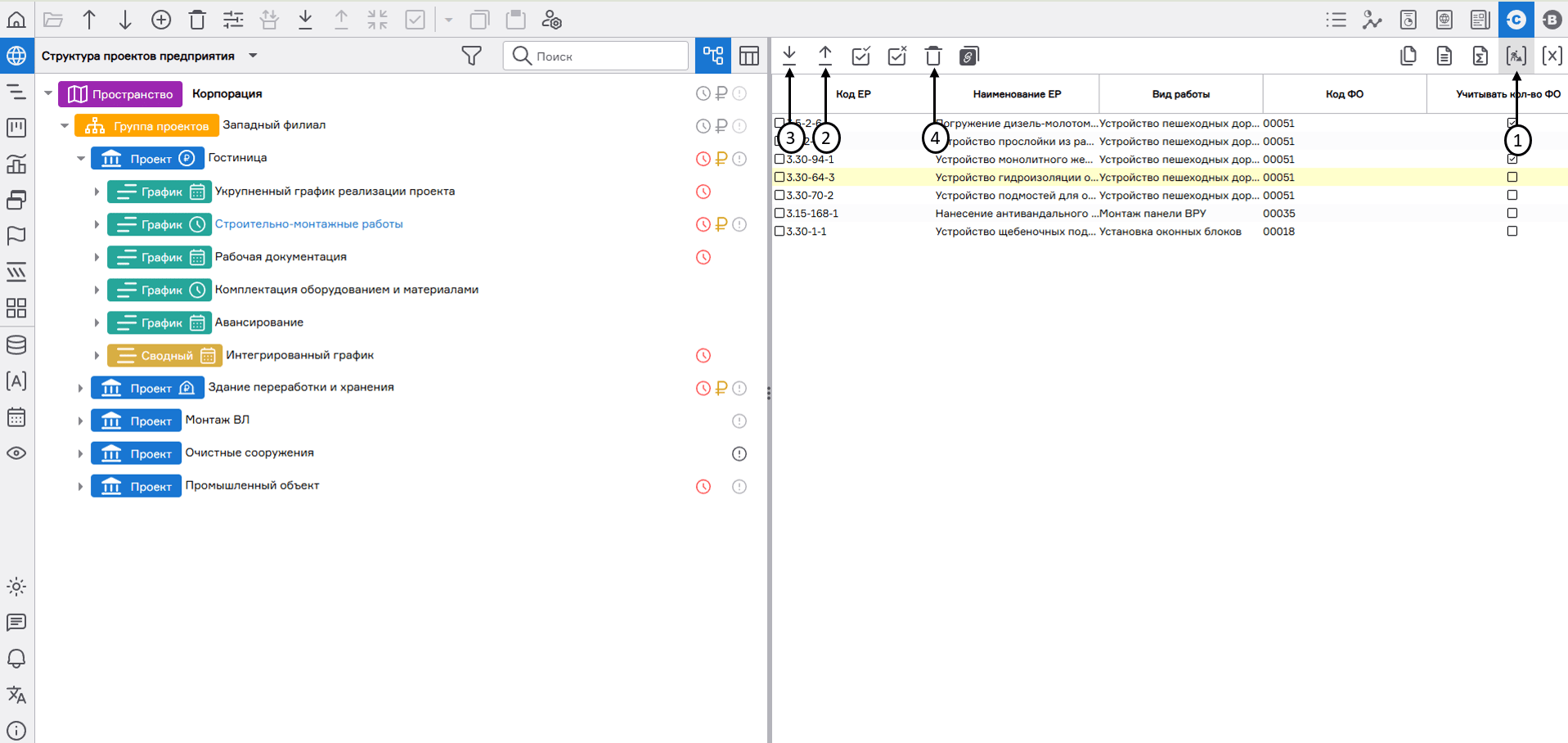Open the home icon
This screenshot has height=743, width=1568.
[x=16, y=20]
